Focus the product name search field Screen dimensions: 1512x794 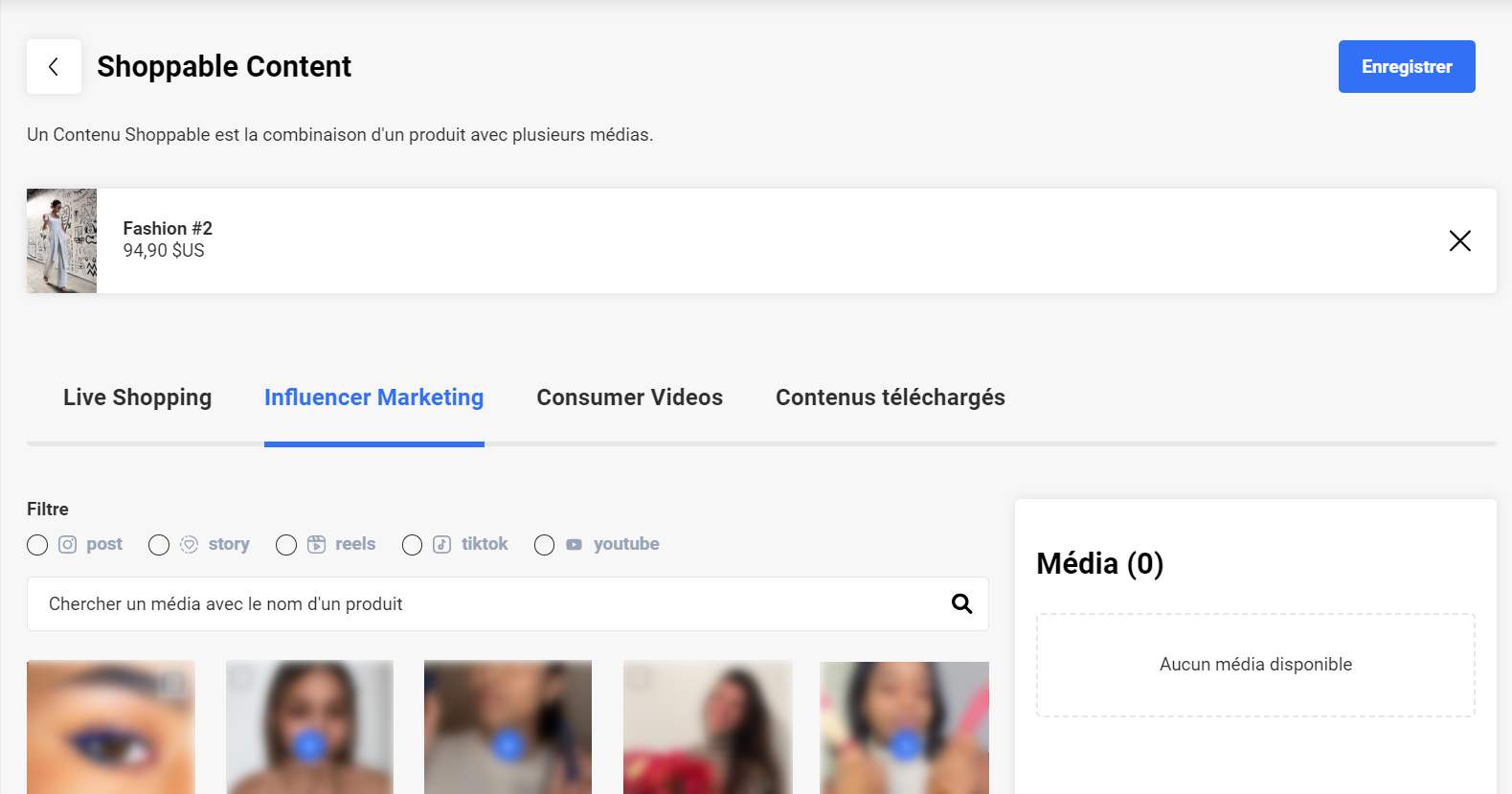[x=508, y=603]
